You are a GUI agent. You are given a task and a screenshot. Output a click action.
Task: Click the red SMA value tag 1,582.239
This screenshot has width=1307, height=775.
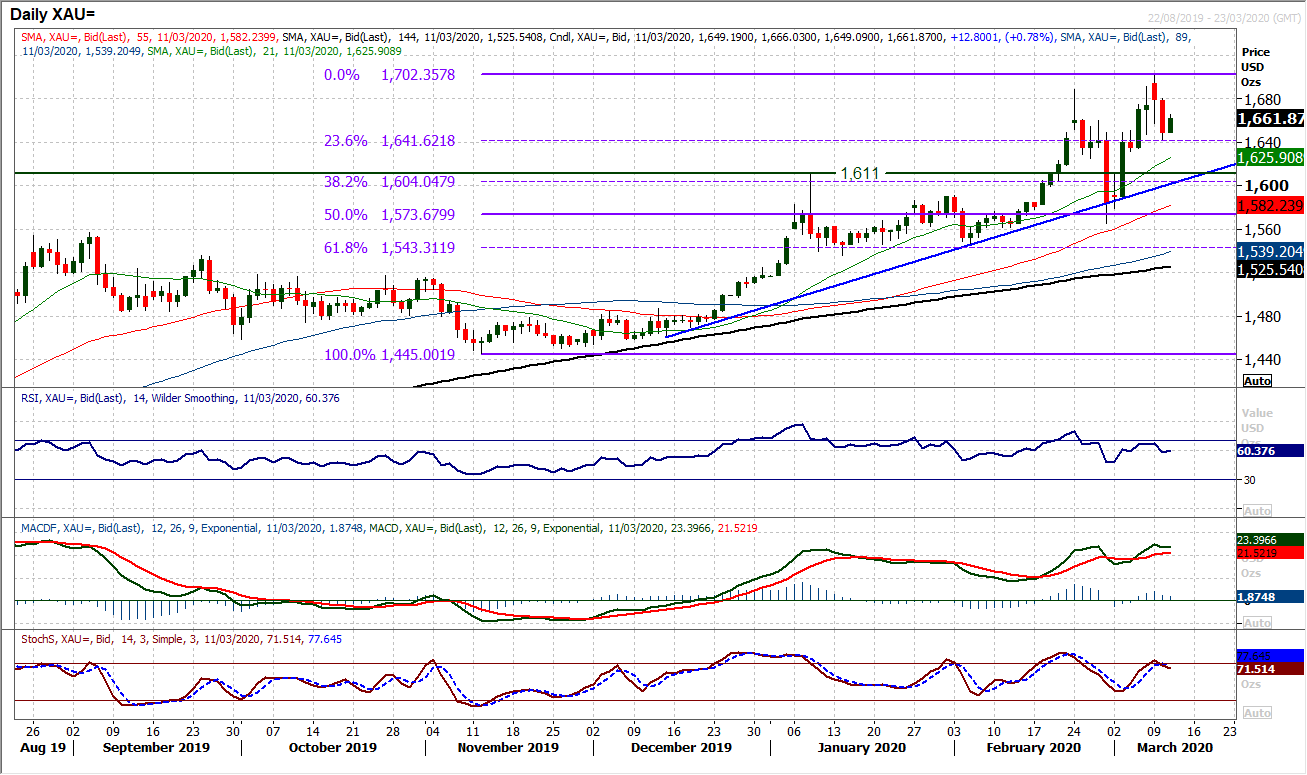pyautogui.click(x=1271, y=205)
